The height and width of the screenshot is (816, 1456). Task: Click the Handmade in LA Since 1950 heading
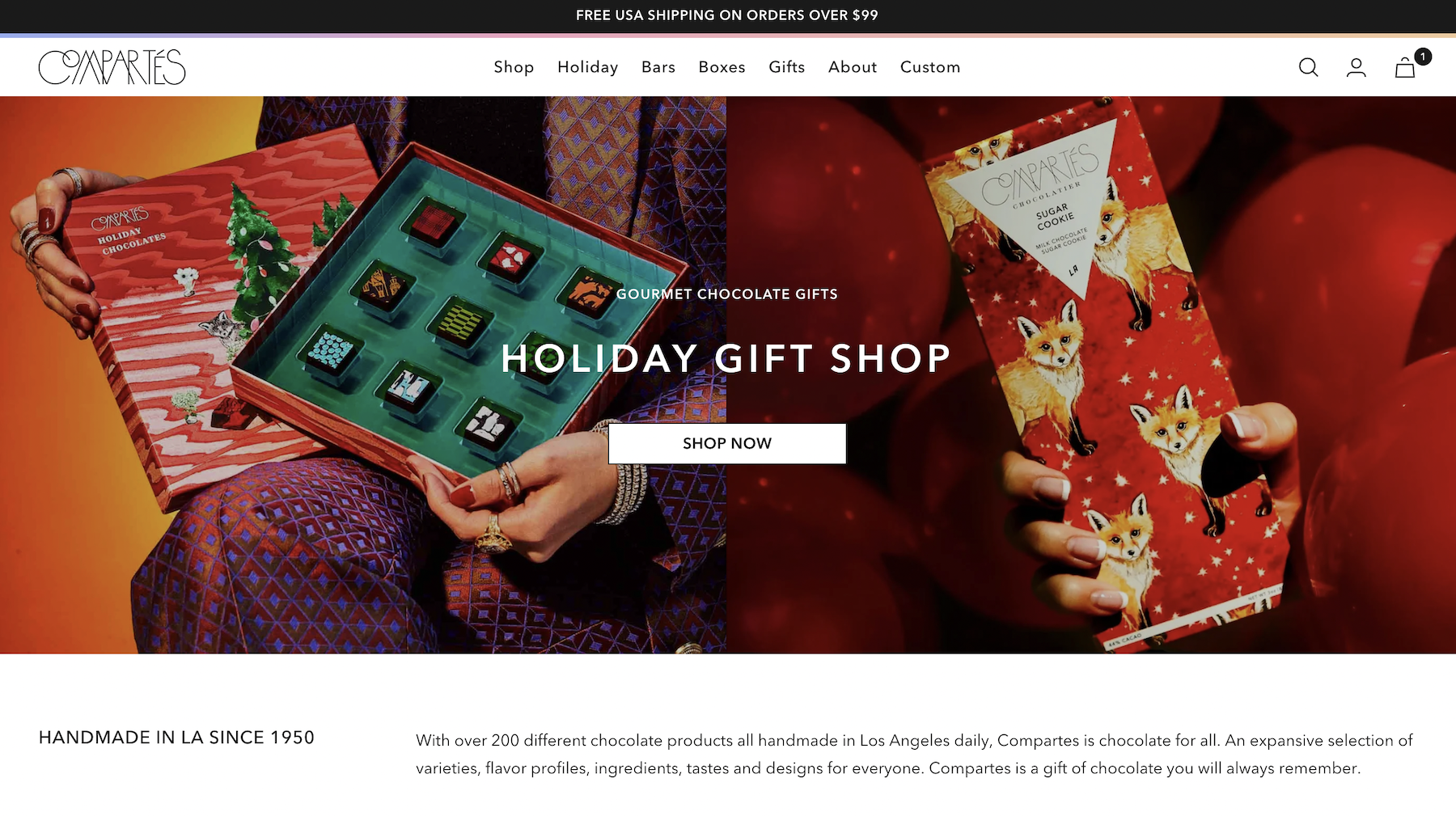pos(176,738)
